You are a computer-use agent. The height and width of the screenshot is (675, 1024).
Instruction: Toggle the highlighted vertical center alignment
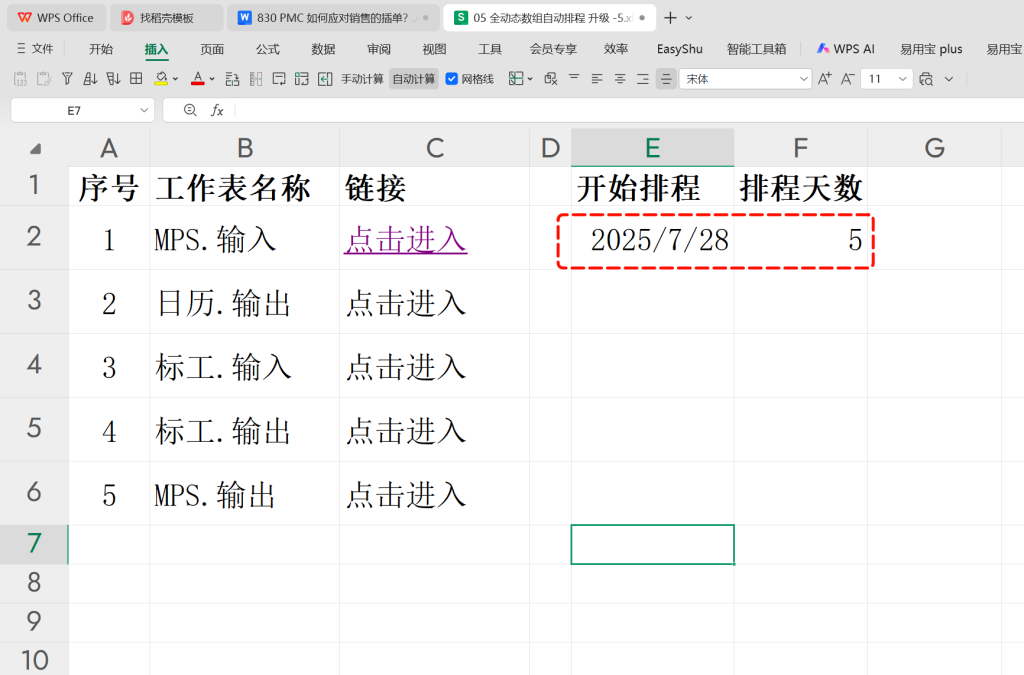665,79
